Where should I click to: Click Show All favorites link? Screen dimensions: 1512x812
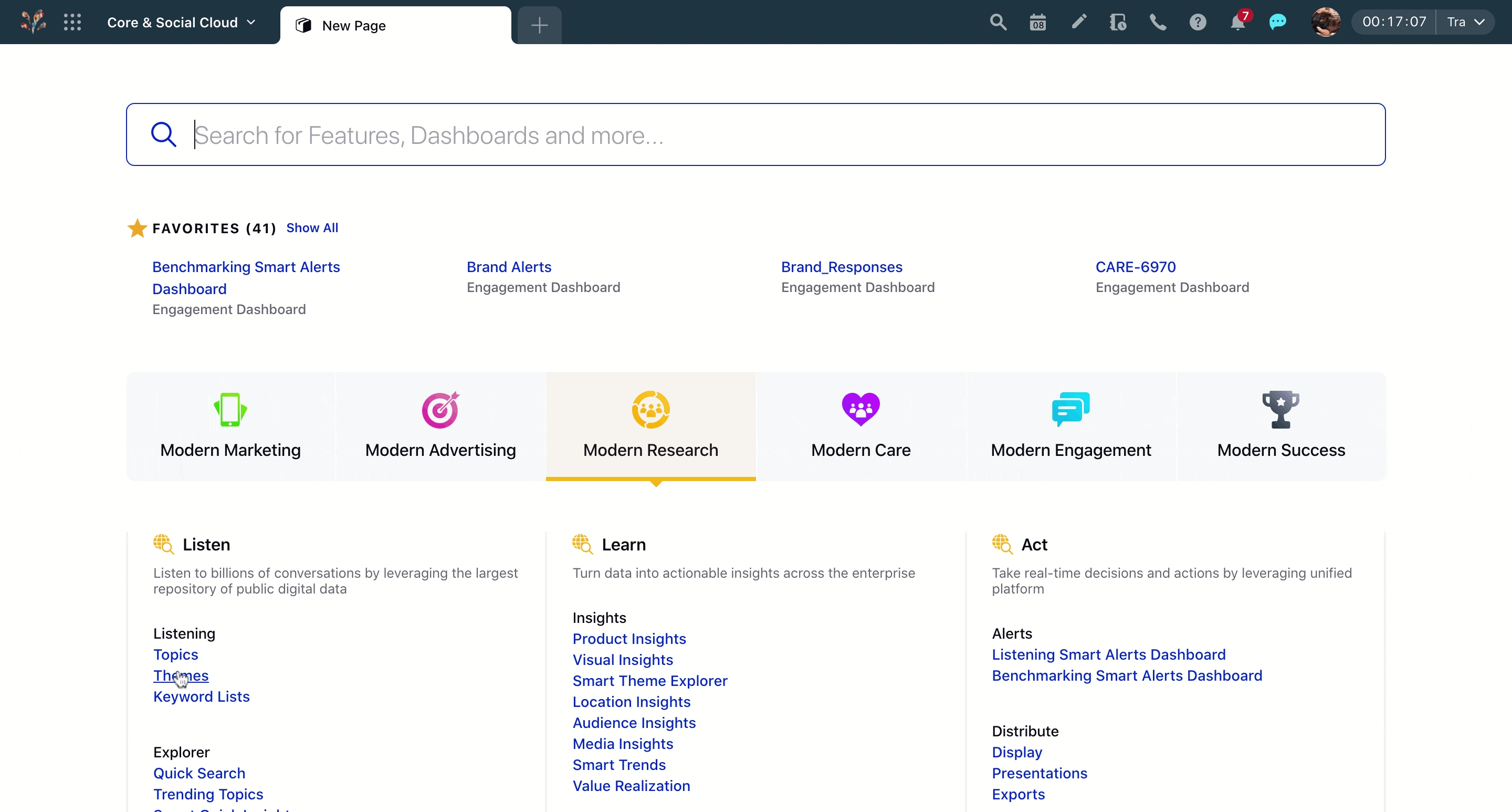(x=312, y=228)
